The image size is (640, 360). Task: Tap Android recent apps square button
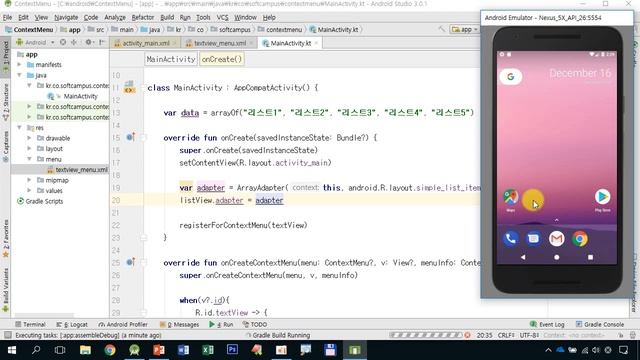pos(590,257)
